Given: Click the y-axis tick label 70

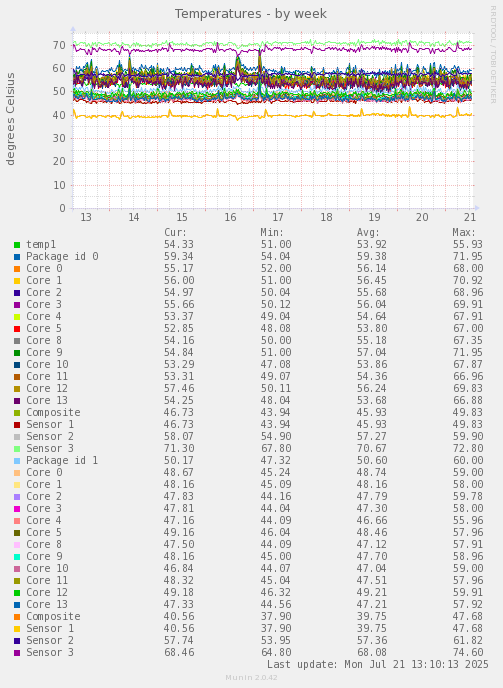Looking at the screenshot, I should point(59,45).
